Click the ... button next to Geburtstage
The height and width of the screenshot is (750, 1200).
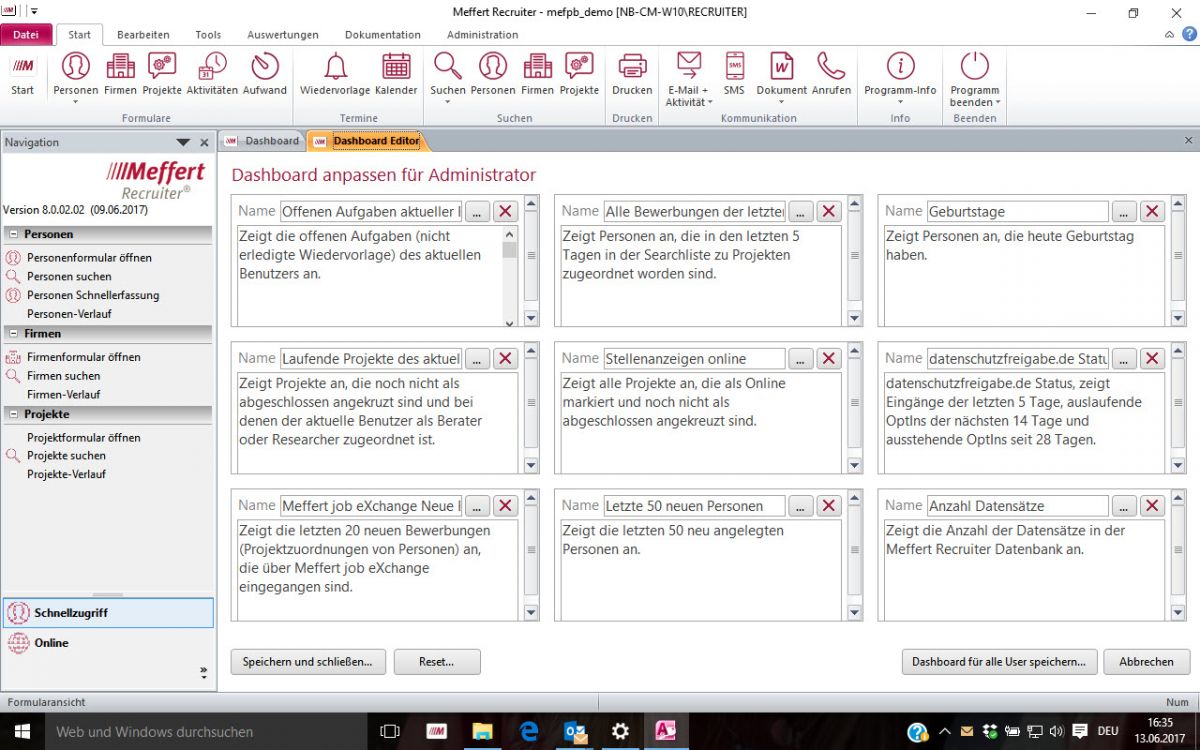coord(1125,211)
